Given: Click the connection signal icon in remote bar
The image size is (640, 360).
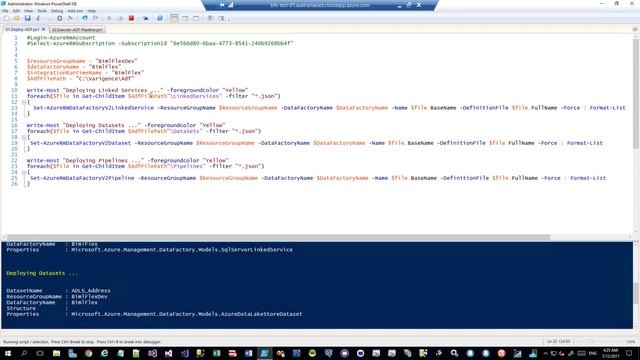Looking at the screenshot, I should [231, 5].
